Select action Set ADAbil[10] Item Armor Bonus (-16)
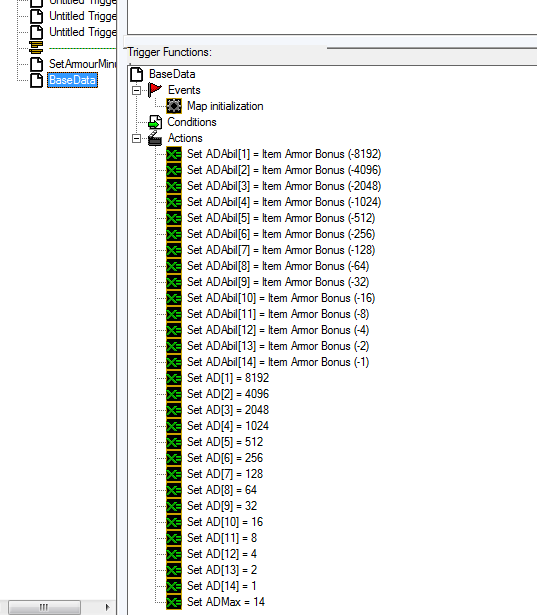Screen dimensions: 537x615 click(281, 298)
